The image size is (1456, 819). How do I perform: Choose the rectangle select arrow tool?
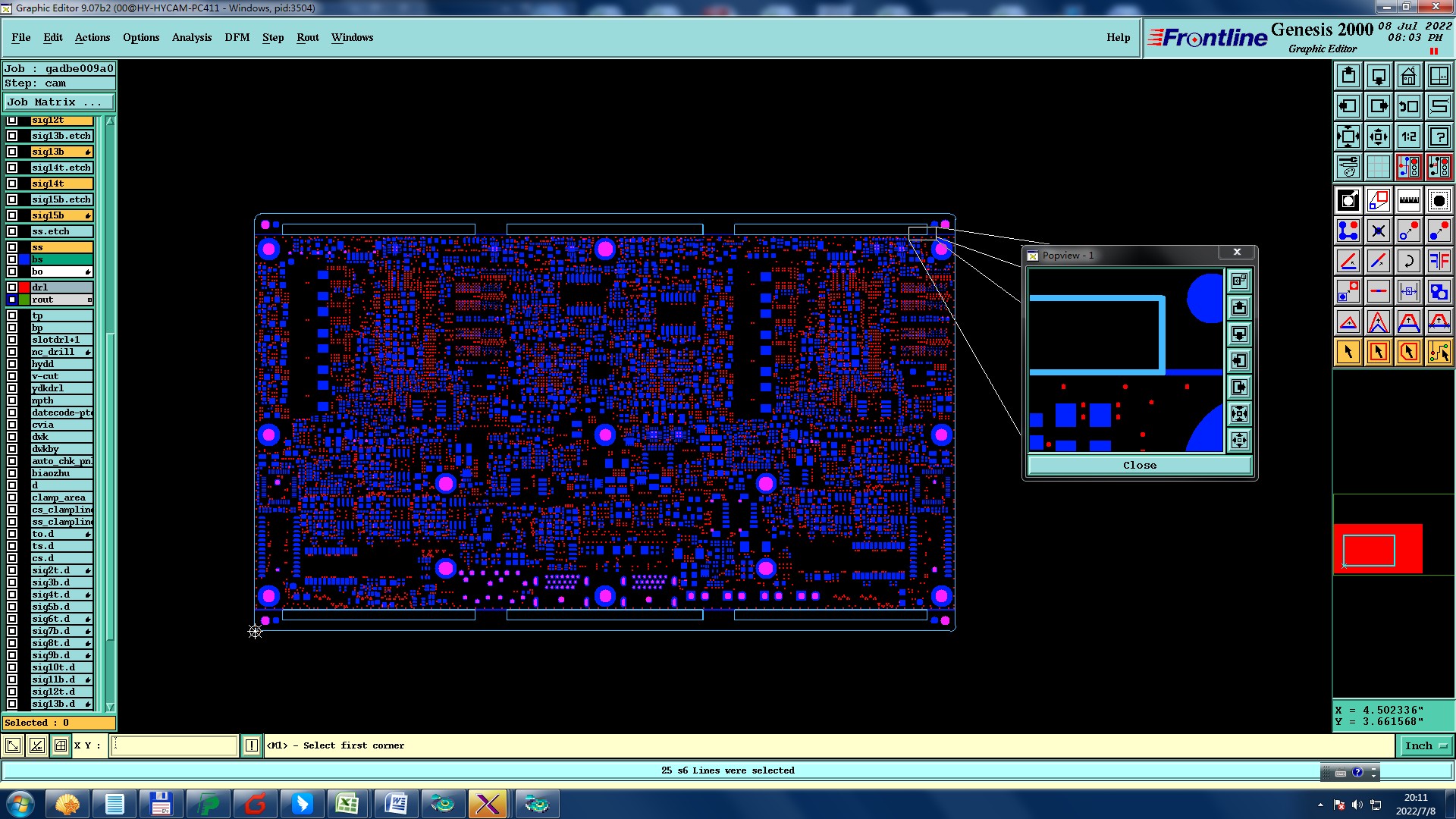point(1378,352)
